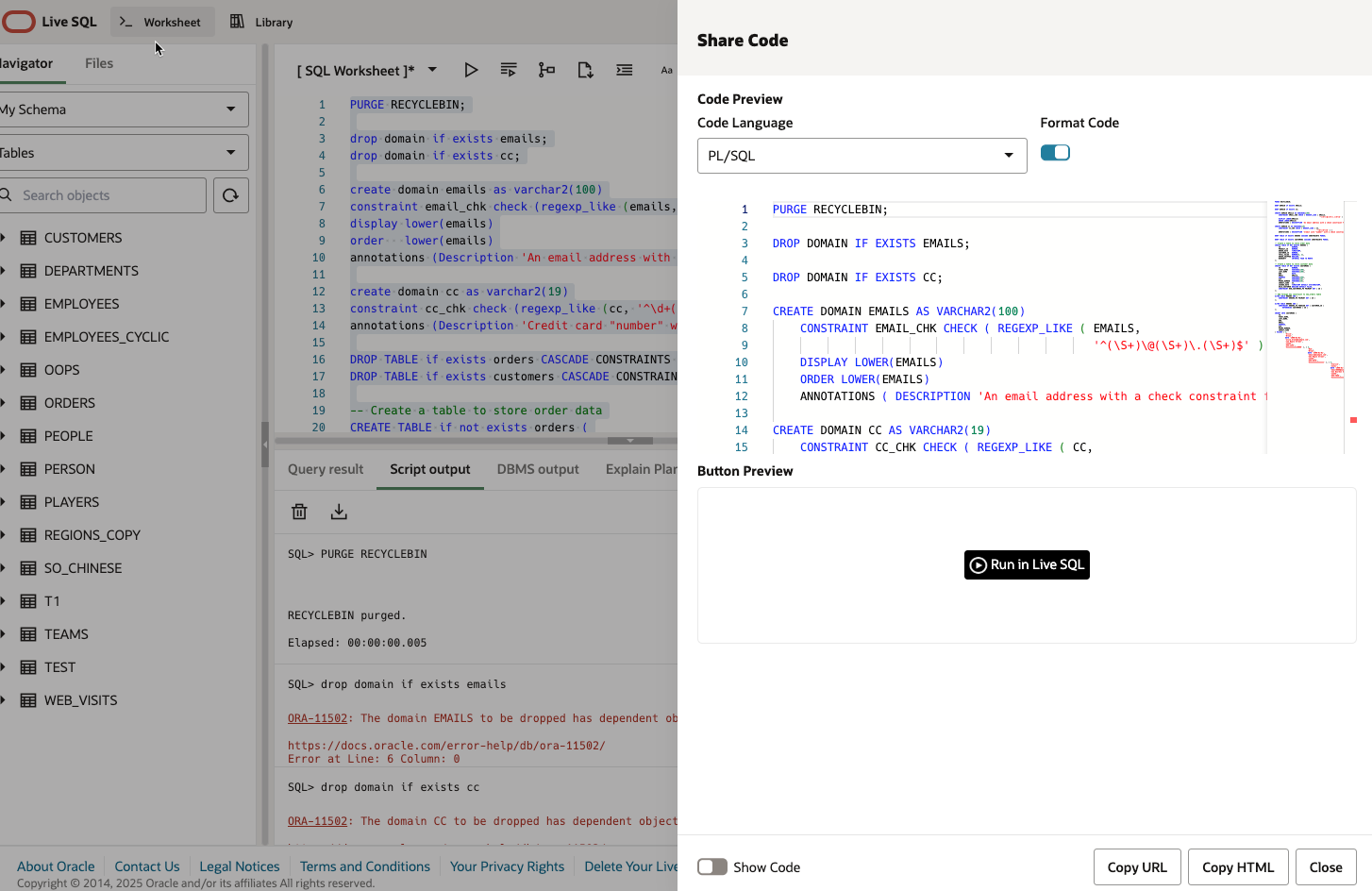Screen dimensions: 1372x891
Task: Click the Worksheet prompt icon
Action: pyautogui.click(x=125, y=21)
